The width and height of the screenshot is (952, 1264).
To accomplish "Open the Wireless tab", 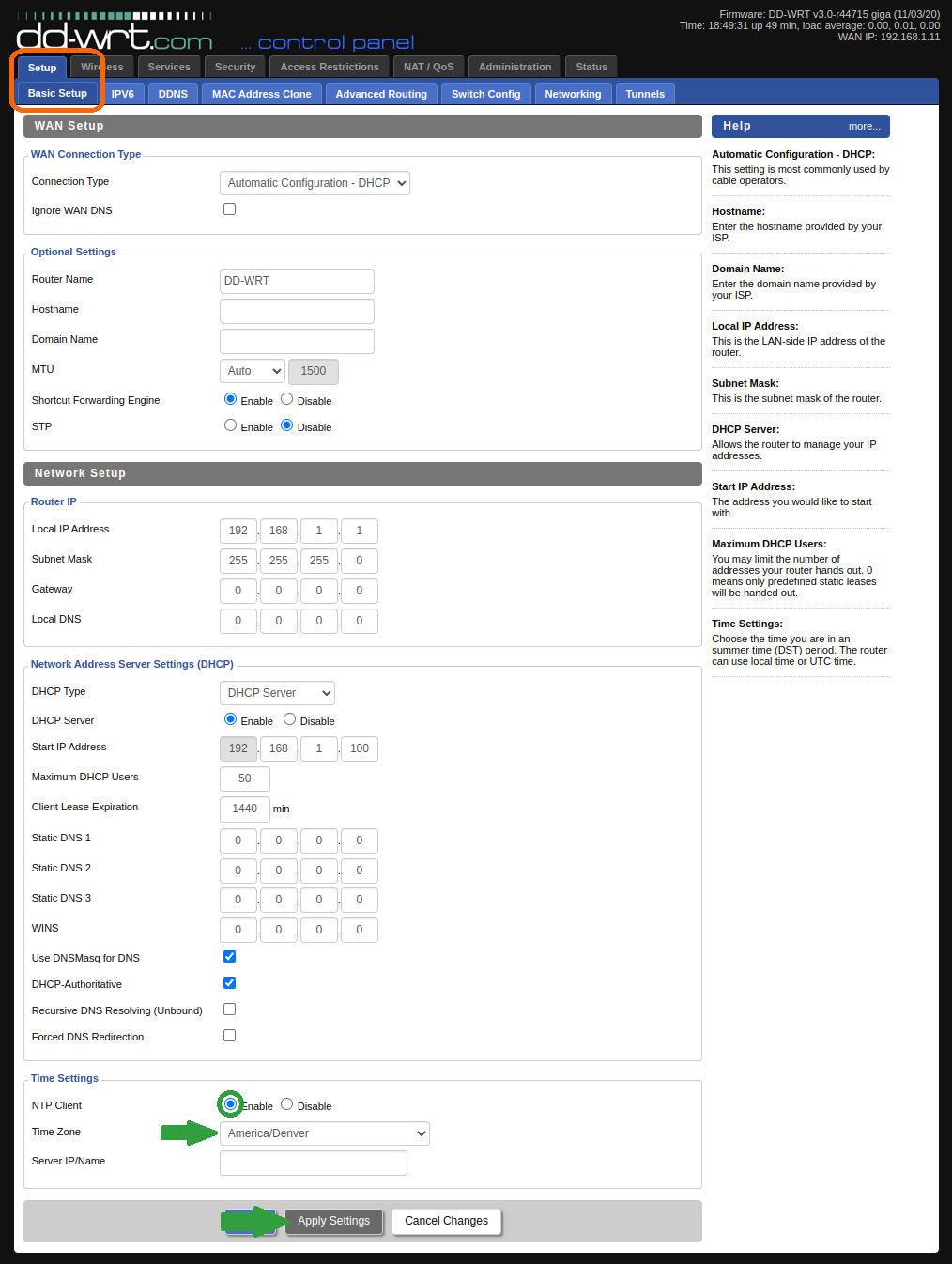I will pos(102,67).
